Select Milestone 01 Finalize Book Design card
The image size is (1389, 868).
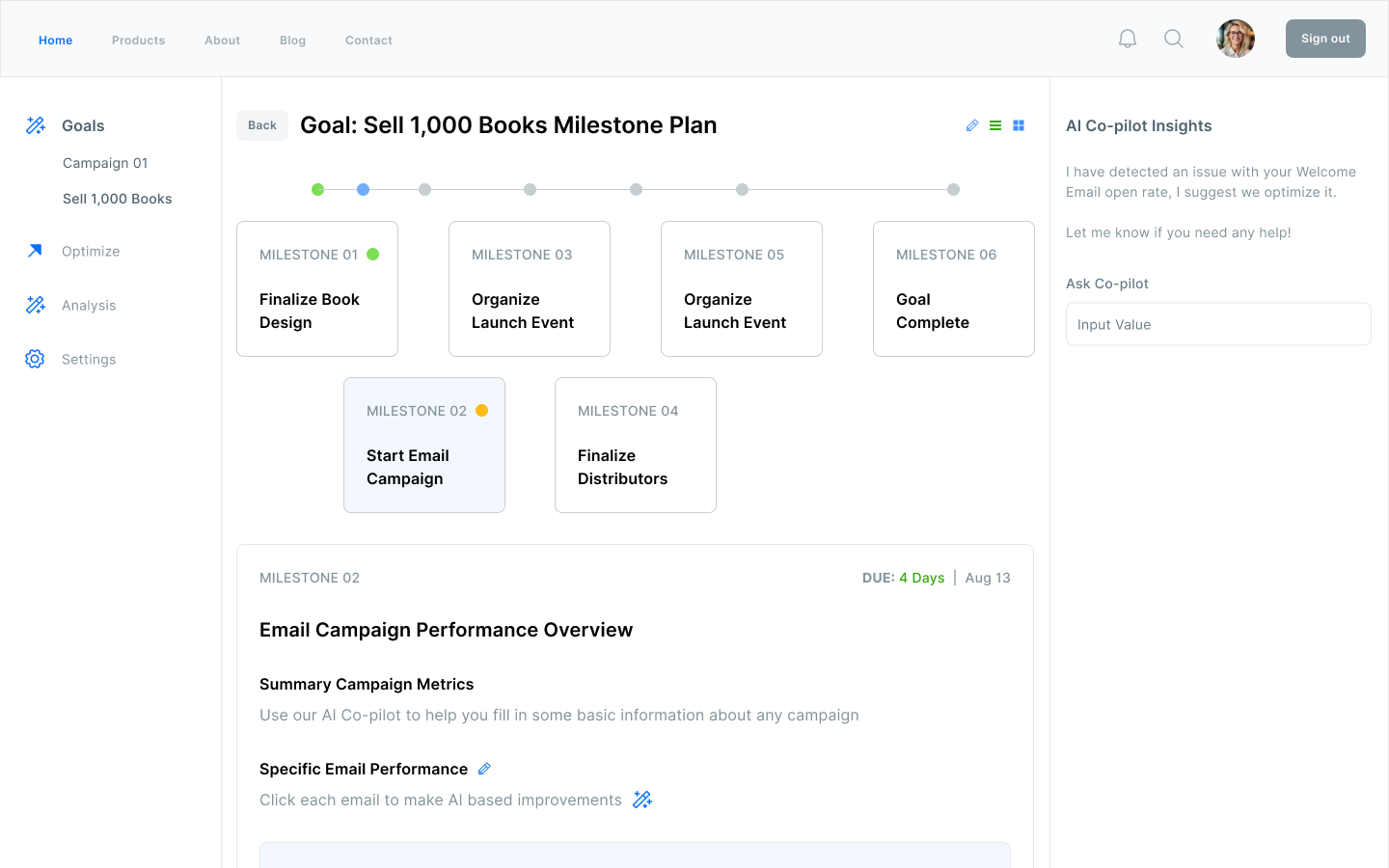(317, 288)
